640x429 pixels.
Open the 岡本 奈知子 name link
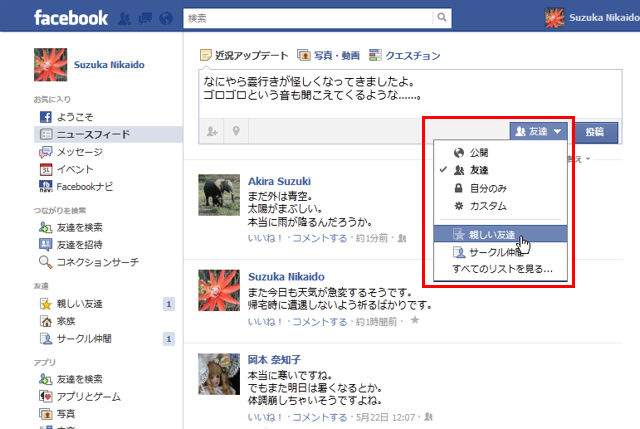tap(274, 360)
